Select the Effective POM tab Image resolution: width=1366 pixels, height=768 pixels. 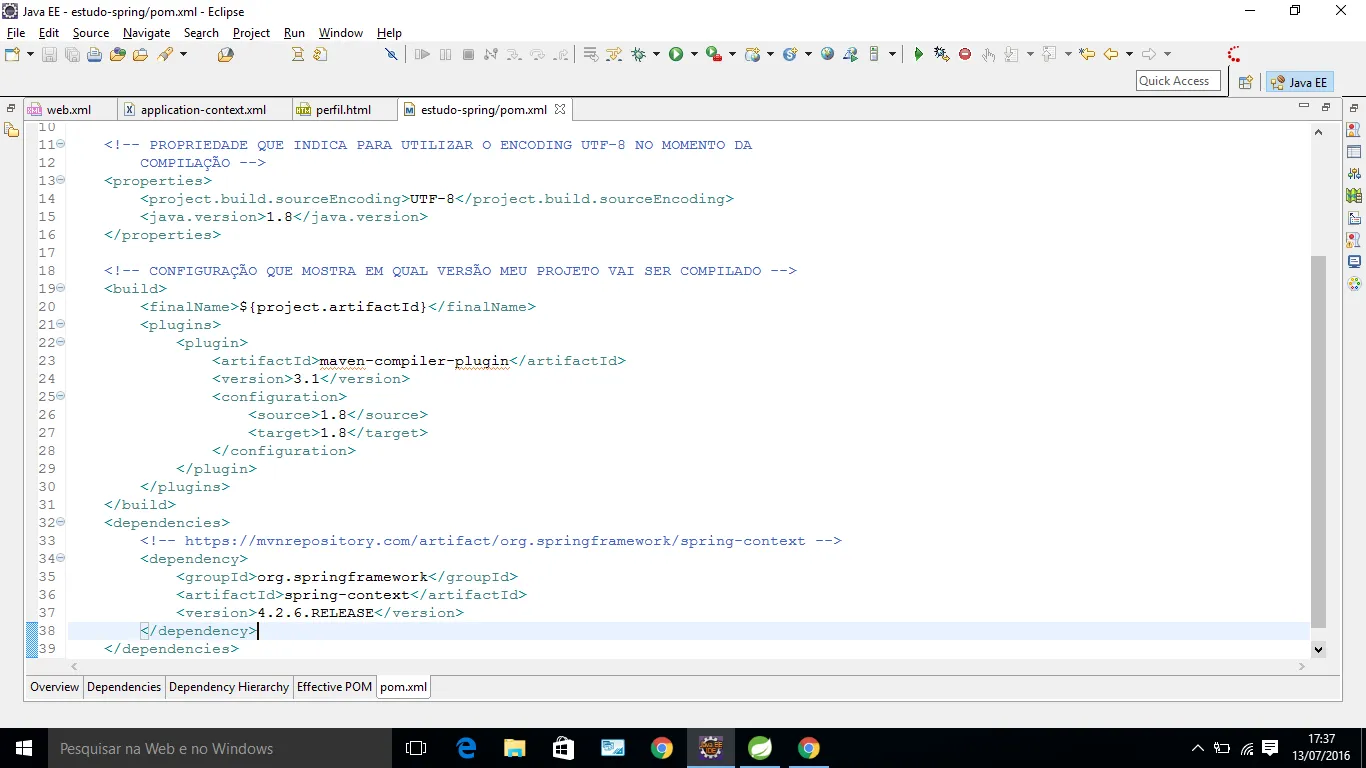(334, 687)
